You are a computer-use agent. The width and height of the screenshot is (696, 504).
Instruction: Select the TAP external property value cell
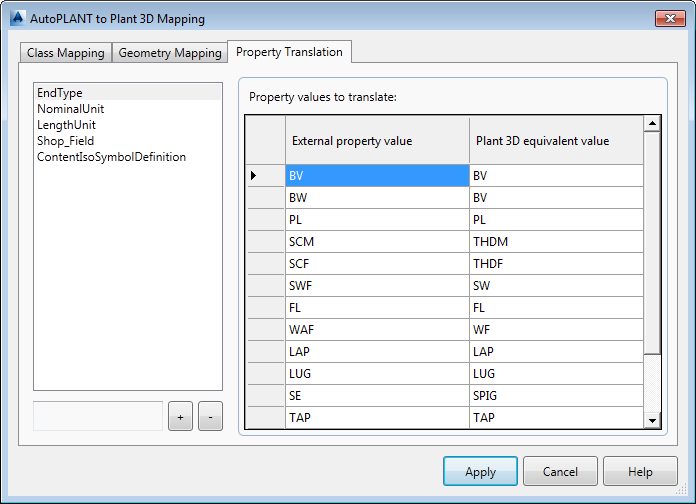pyautogui.click(x=377, y=417)
